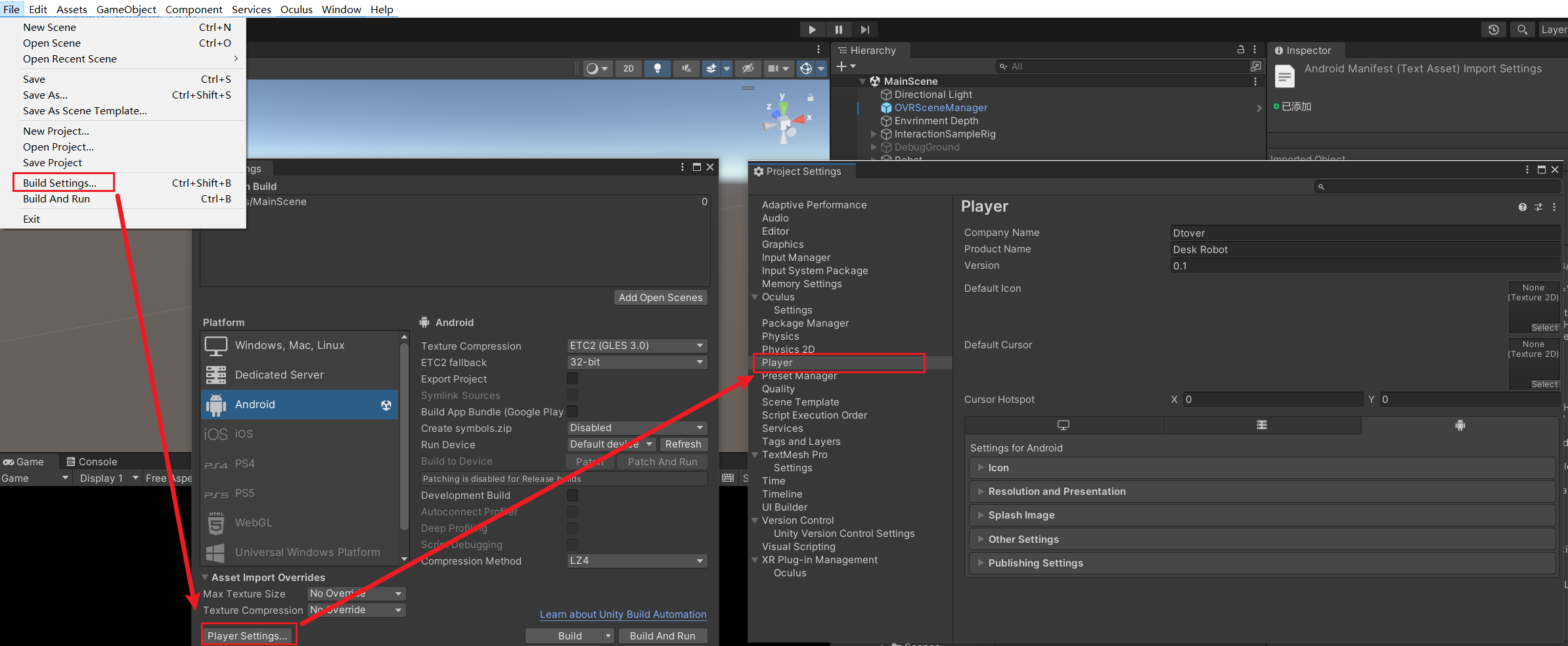
Task: Expand Other Settings section
Action: click(x=1262, y=540)
